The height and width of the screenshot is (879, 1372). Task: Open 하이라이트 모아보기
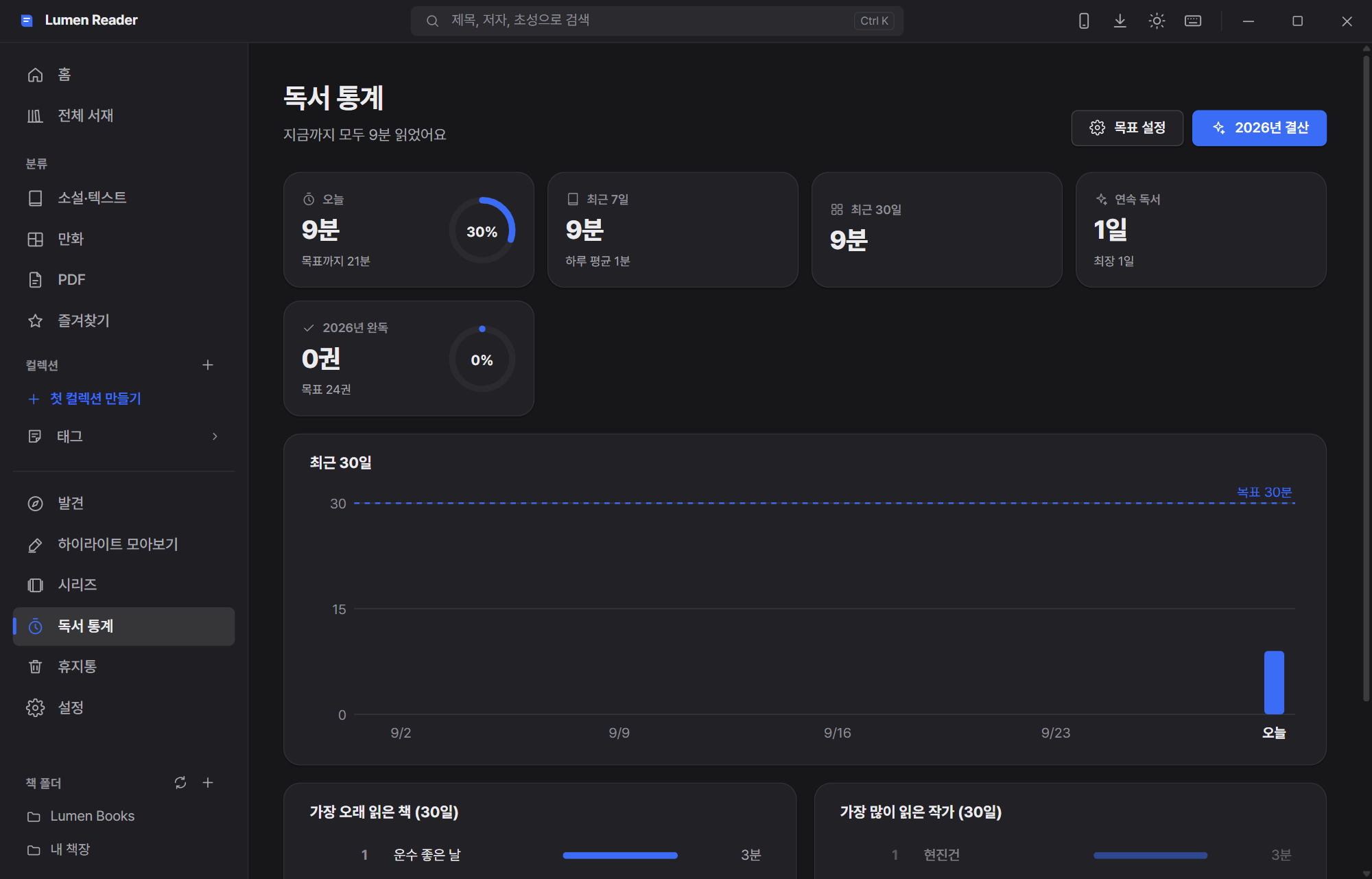(x=123, y=545)
